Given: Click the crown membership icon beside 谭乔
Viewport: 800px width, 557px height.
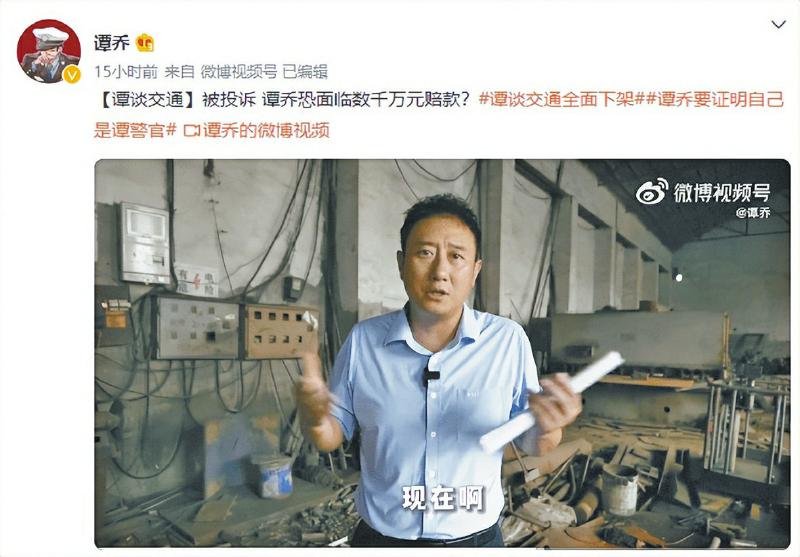Looking at the screenshot, I should (x=145, y=43).
